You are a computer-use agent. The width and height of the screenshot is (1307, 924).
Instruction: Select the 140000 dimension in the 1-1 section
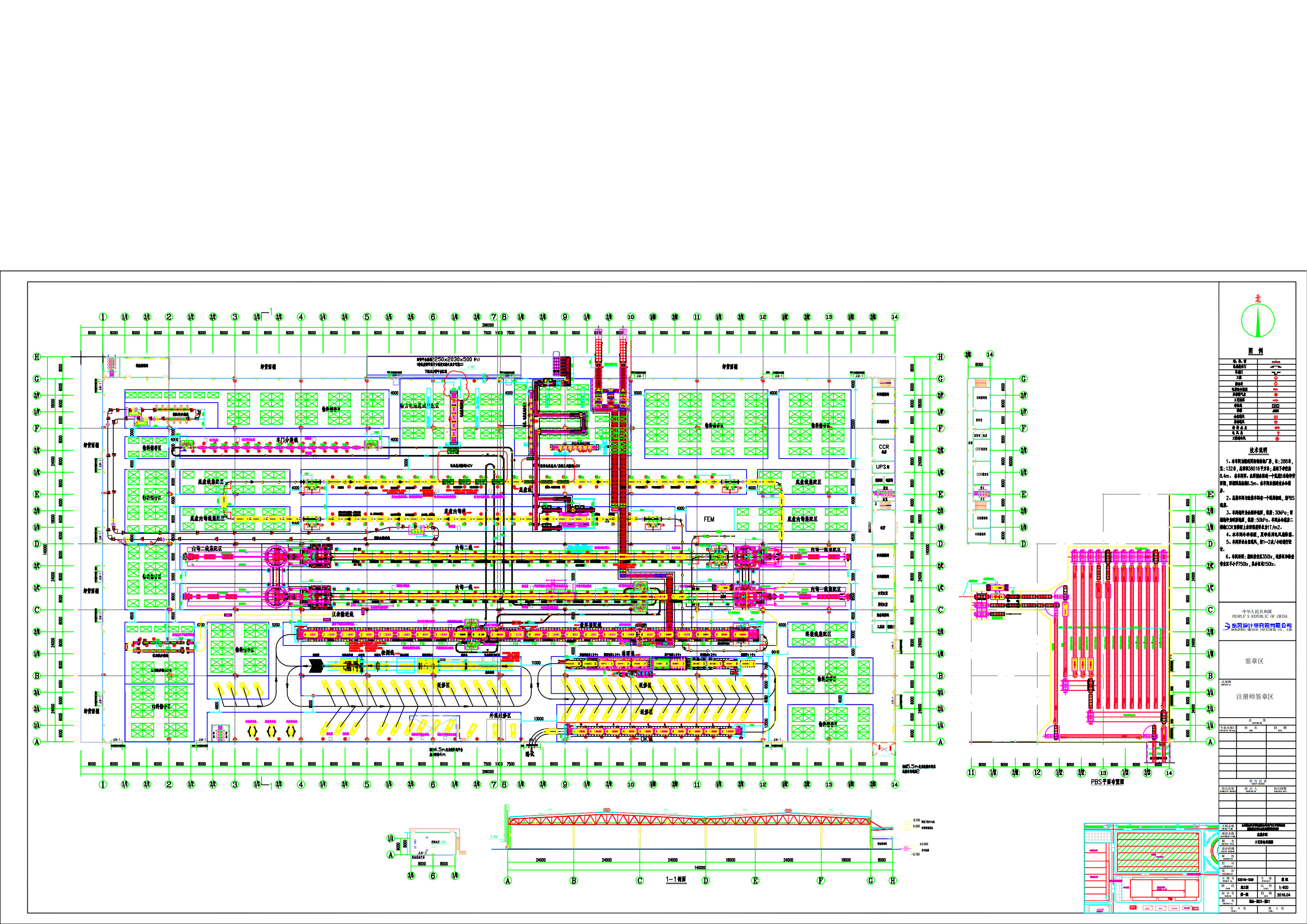coord(700,868)
